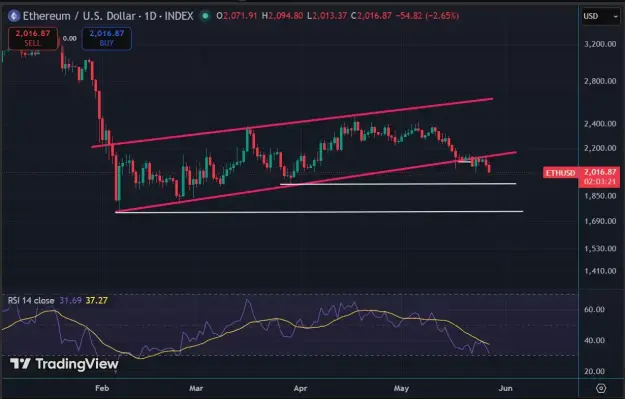The image size is (625, 399).
Task: Click the 2,400.00 price axis label
Action: tap(600, 124)
